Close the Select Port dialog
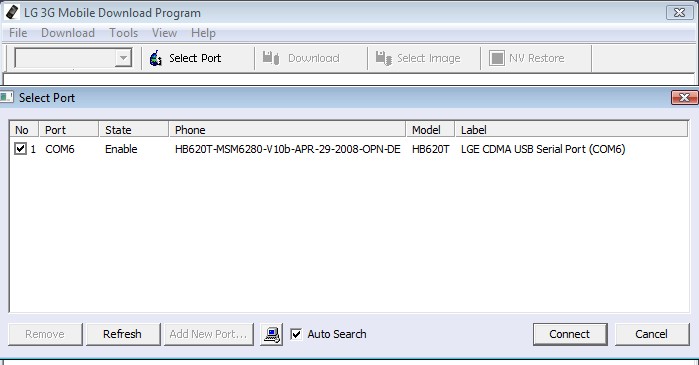Image resolution: width=699 pixels, height=365 pixels. [684, 97]
